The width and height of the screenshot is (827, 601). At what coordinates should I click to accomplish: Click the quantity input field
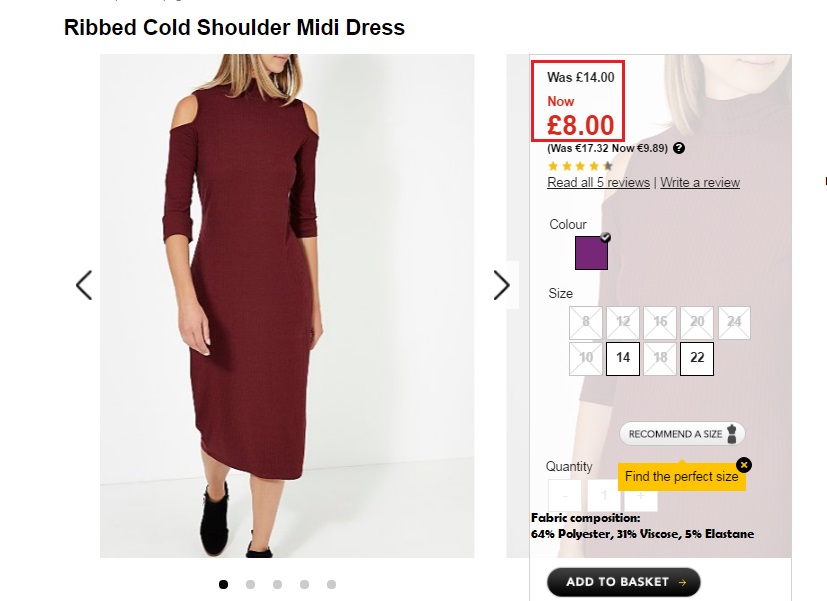(x=603, y=496)
